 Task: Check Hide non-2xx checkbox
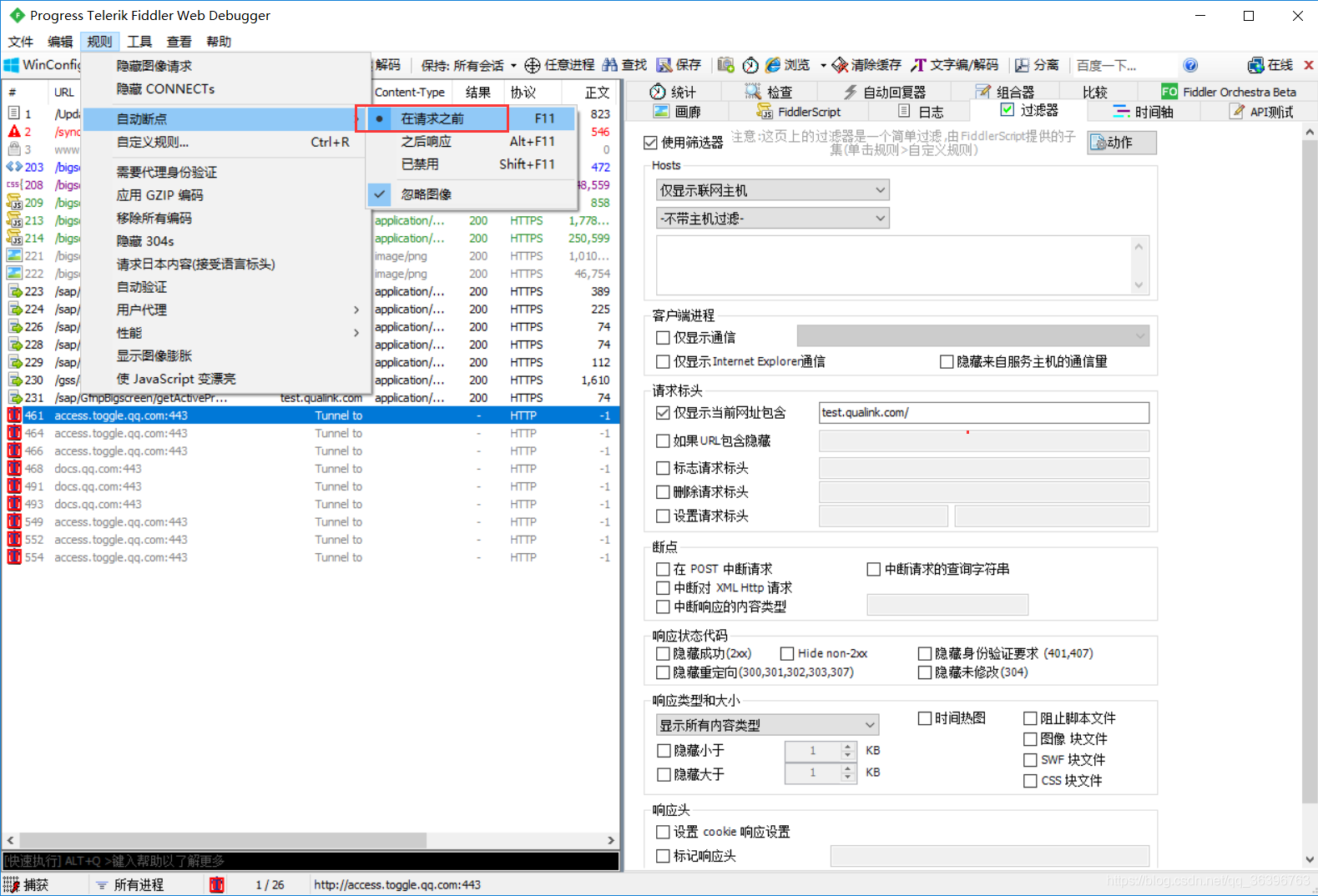(787, 653)
